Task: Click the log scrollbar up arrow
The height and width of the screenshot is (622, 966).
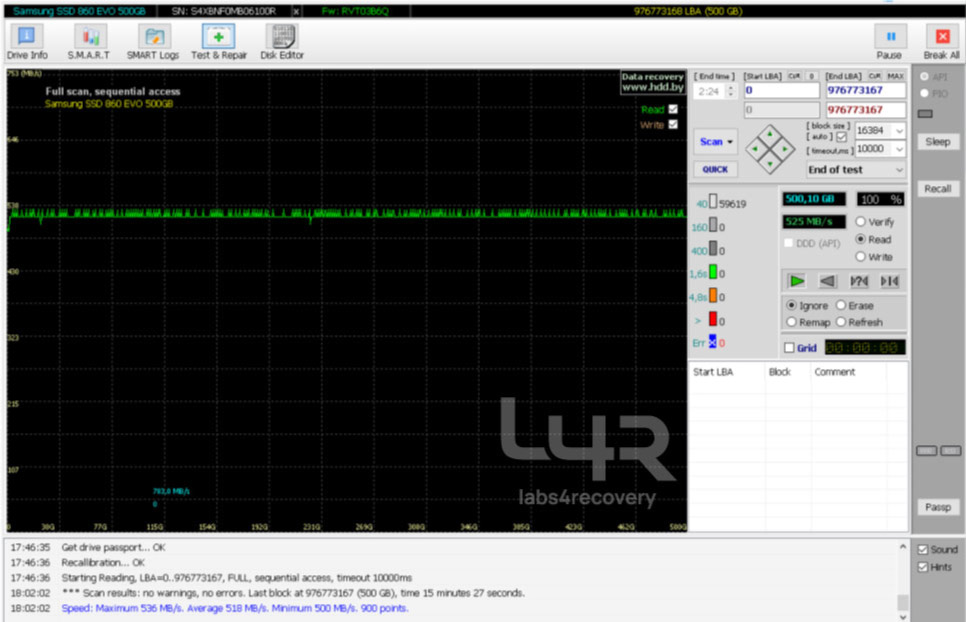Action: point(903,546)
